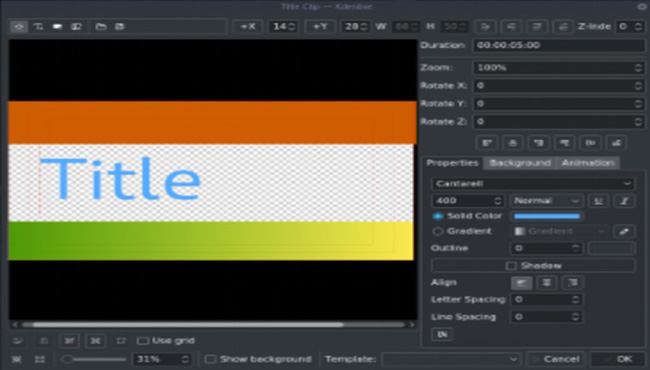The height and width of the screenshot is (370, 650).
Task: Click the X position value field showing 14
Action: (x=283, y=27)
